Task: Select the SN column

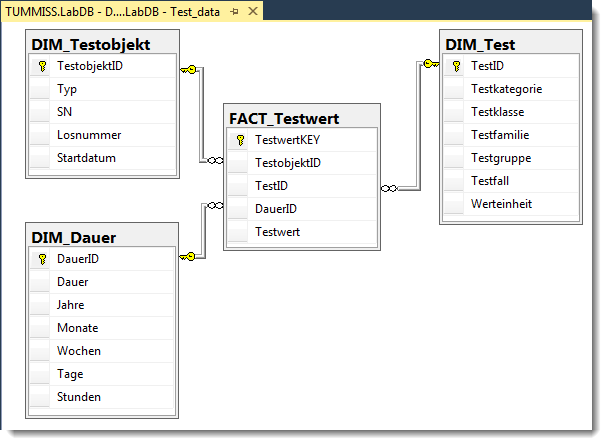Action: pos(103,112)
